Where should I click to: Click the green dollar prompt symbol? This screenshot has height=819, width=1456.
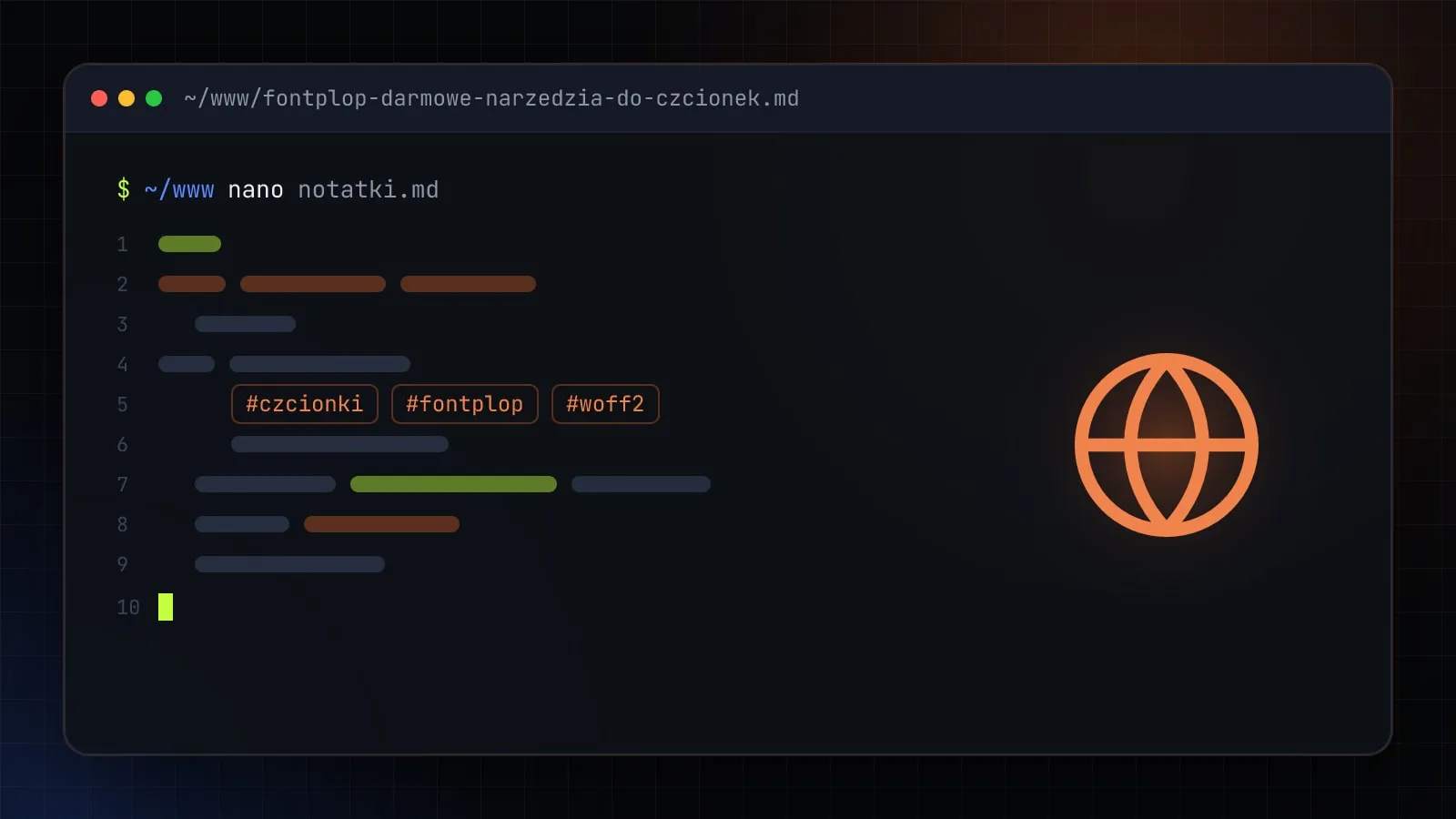pos(124,189)
